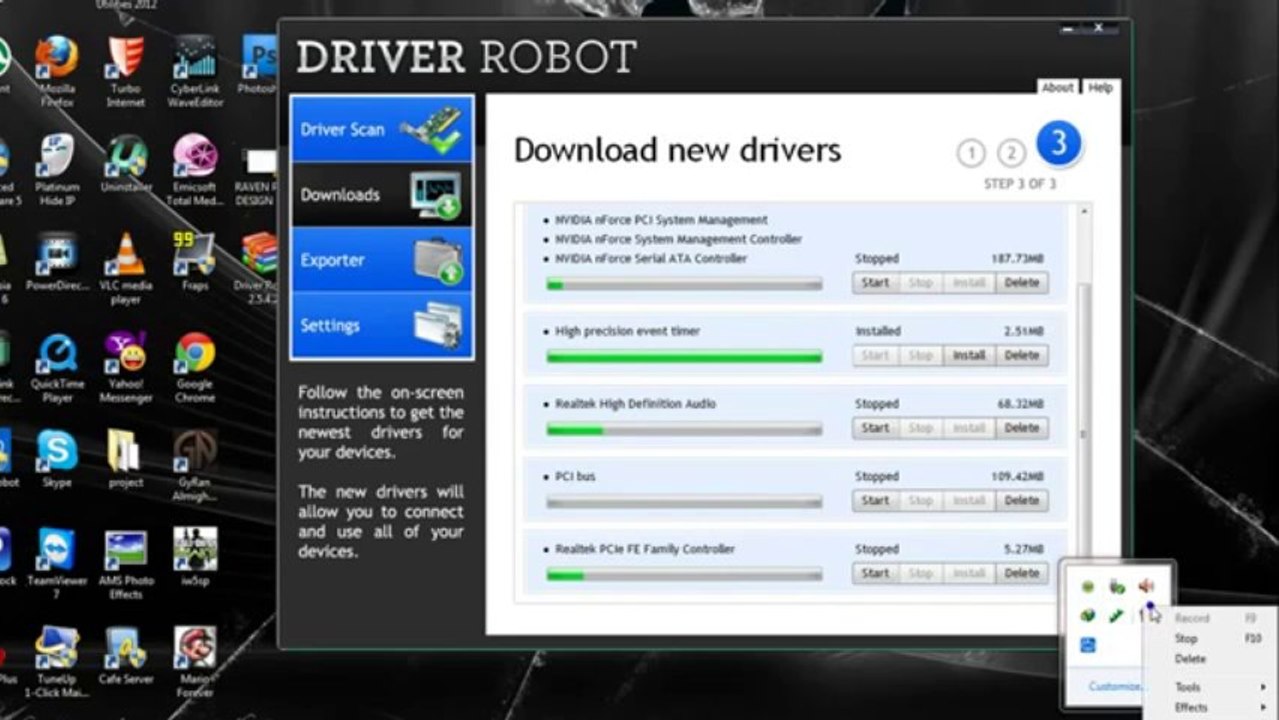Click the green round tray icon in top row
Image resolution: width=1279 pixels, height=720 pixels.
point(1088,586)
